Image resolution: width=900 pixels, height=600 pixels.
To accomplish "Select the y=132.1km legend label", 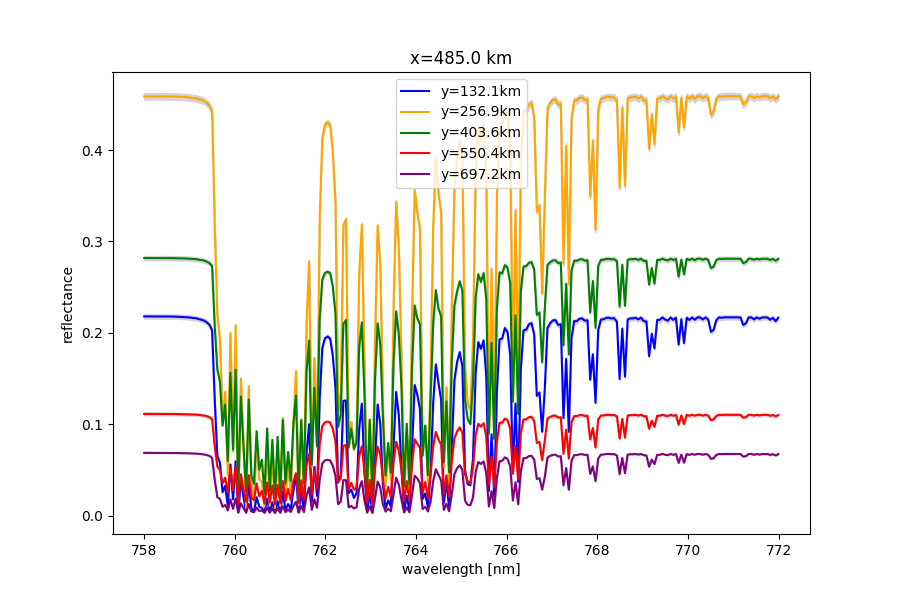I will 480,90.
